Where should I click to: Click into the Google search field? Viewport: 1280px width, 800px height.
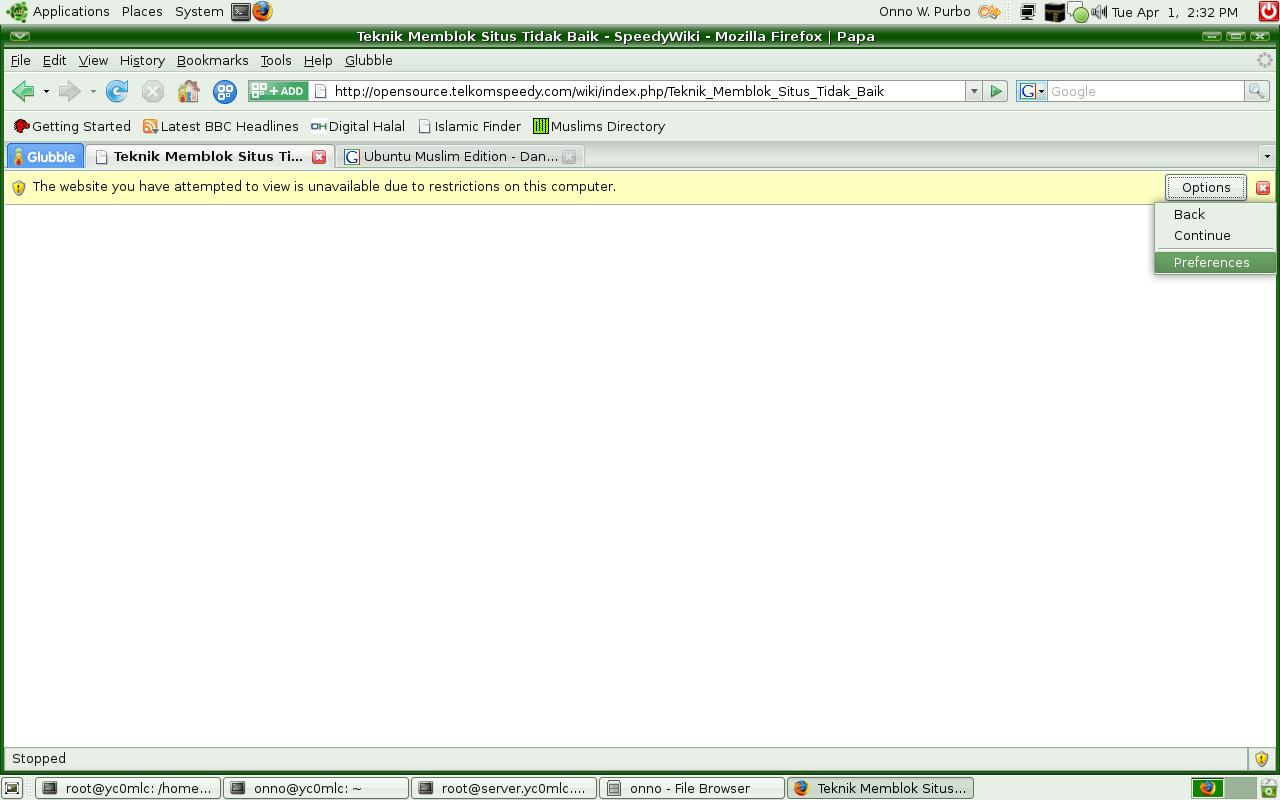pos(1144,91)
